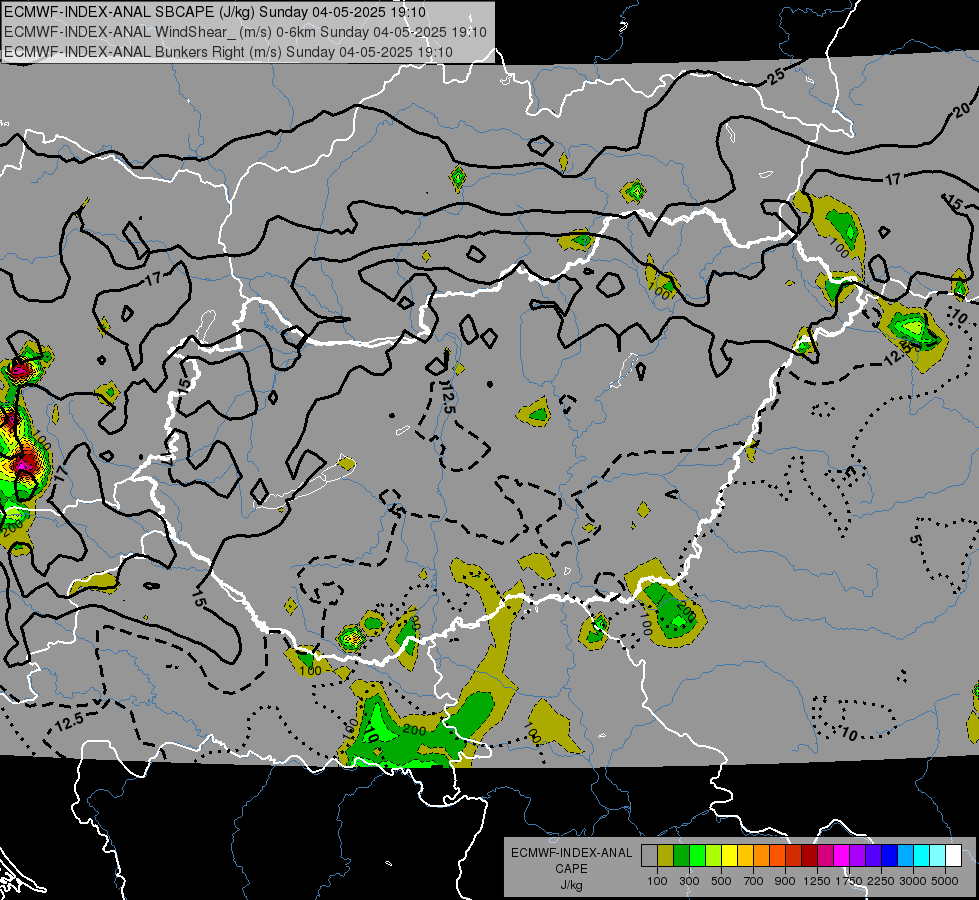Click the olive swatch in CAPE legend

tap(665, 855)
